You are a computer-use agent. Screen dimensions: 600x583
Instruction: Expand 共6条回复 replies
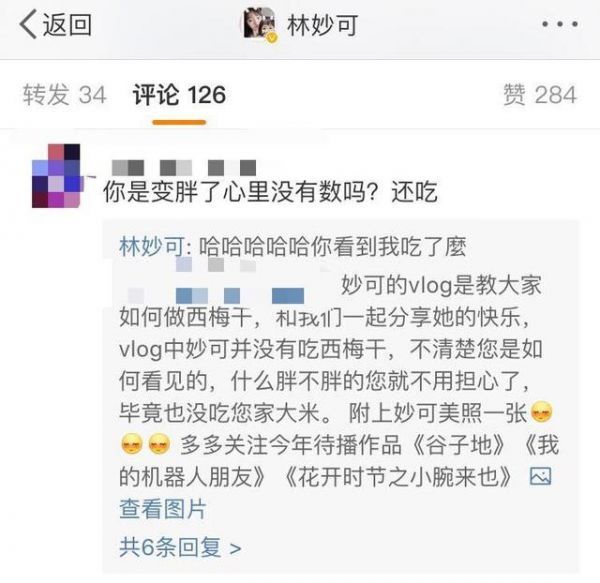[180, 547]
